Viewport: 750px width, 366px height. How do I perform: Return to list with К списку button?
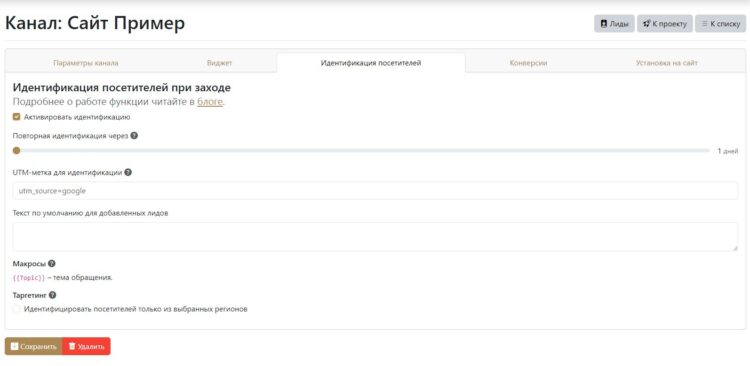pyautogui.click(x=720, y=23)
